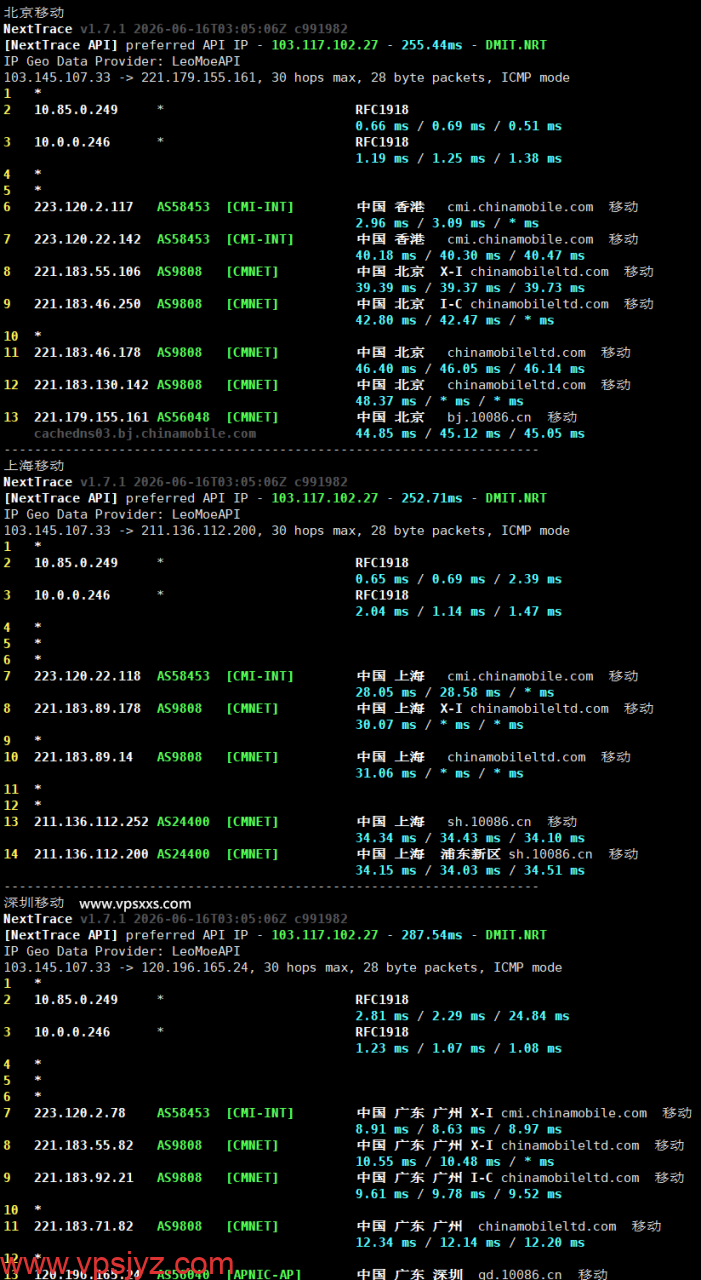Select timing 8.91 ms / 8.63 ms / 8.97 ms
The width and height of the screenshot is (701, 1280).
[459, 1129]
